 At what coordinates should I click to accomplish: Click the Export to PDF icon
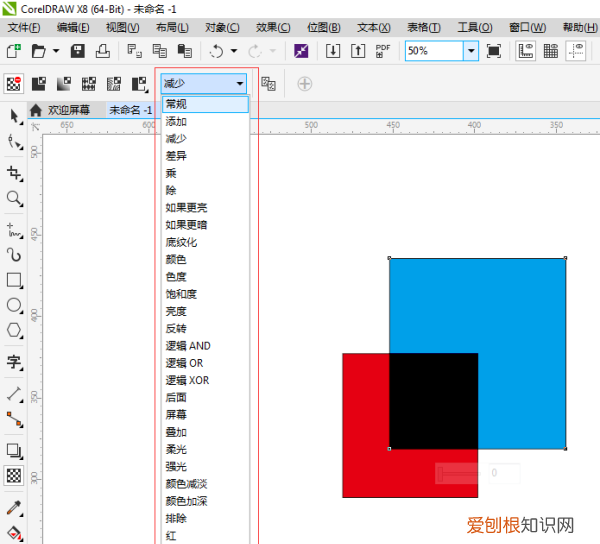click(382, 50)
